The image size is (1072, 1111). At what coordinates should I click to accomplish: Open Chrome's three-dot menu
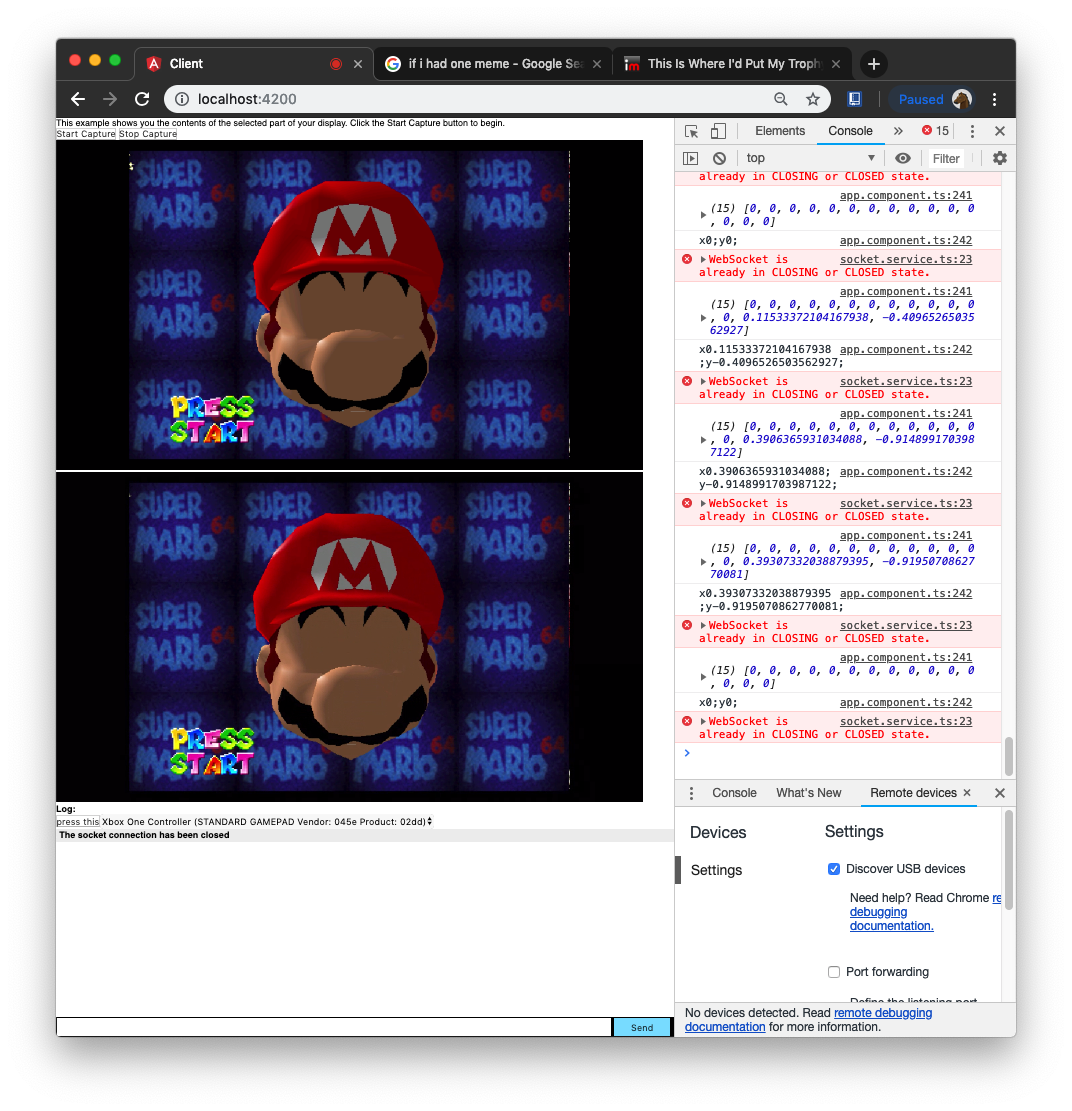pos(995,99)
